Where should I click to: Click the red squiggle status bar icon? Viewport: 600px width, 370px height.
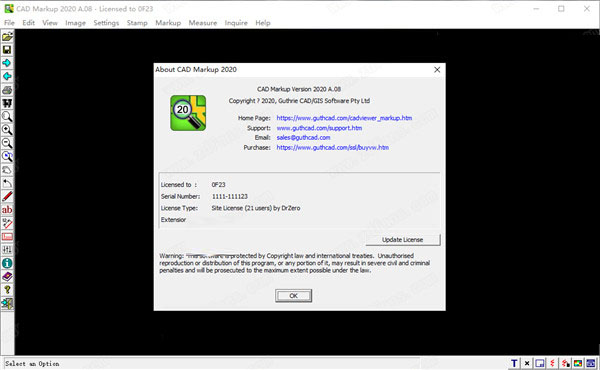coord(552,363)
